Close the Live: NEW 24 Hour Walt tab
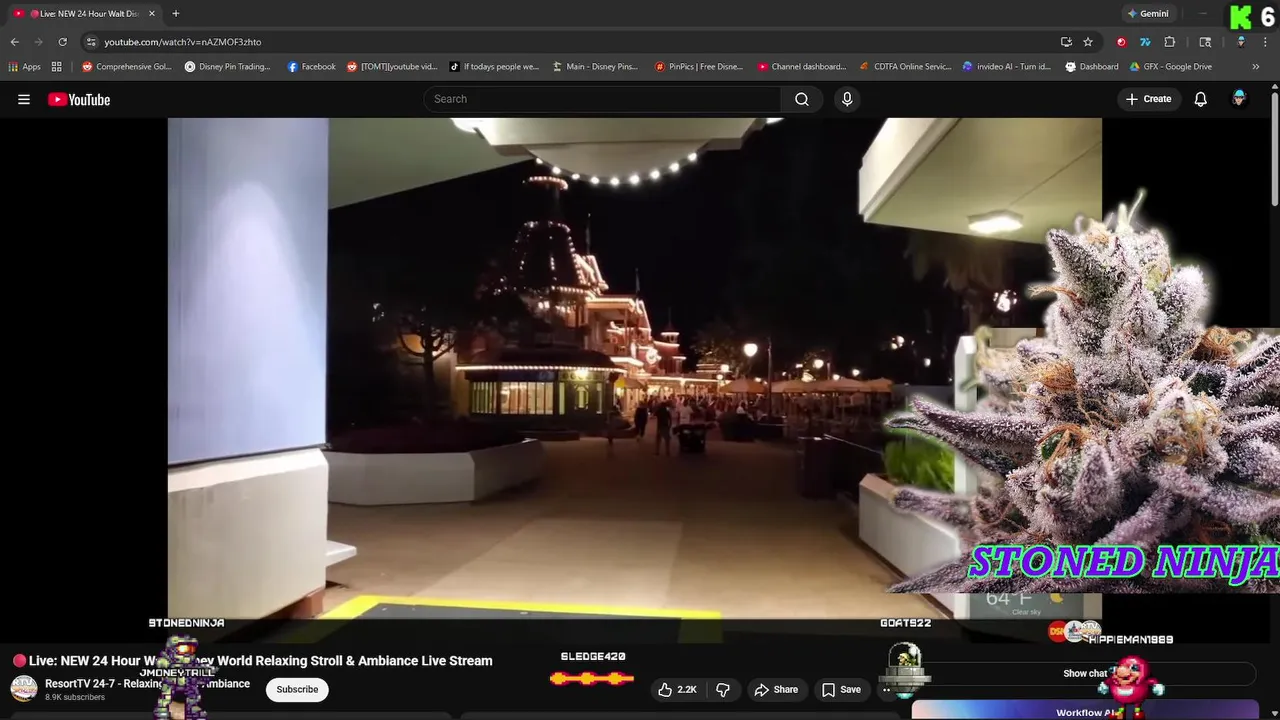1280x720 pixels. coord(152,13)
